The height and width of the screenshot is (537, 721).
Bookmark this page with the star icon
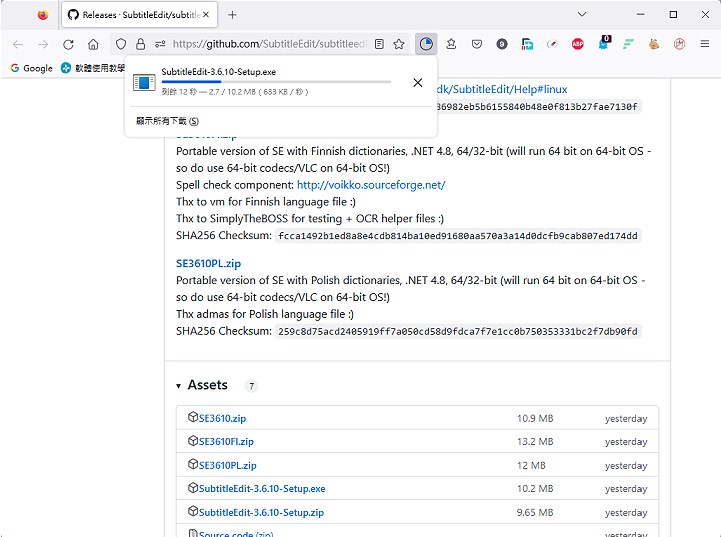coord(399,44)
